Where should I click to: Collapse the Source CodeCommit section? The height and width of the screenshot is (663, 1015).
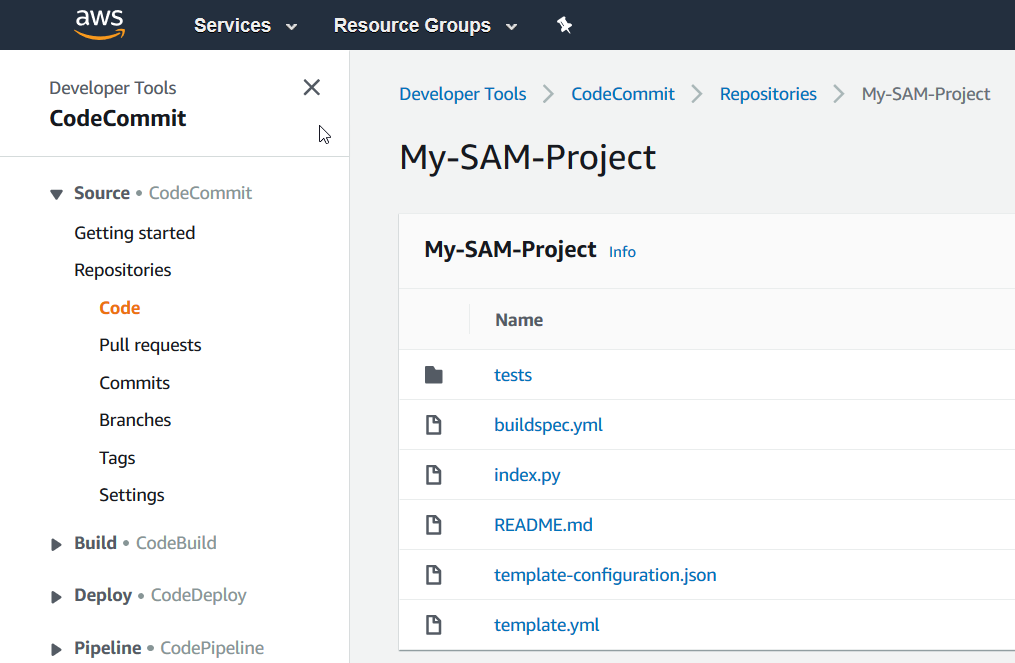[57, 194]
